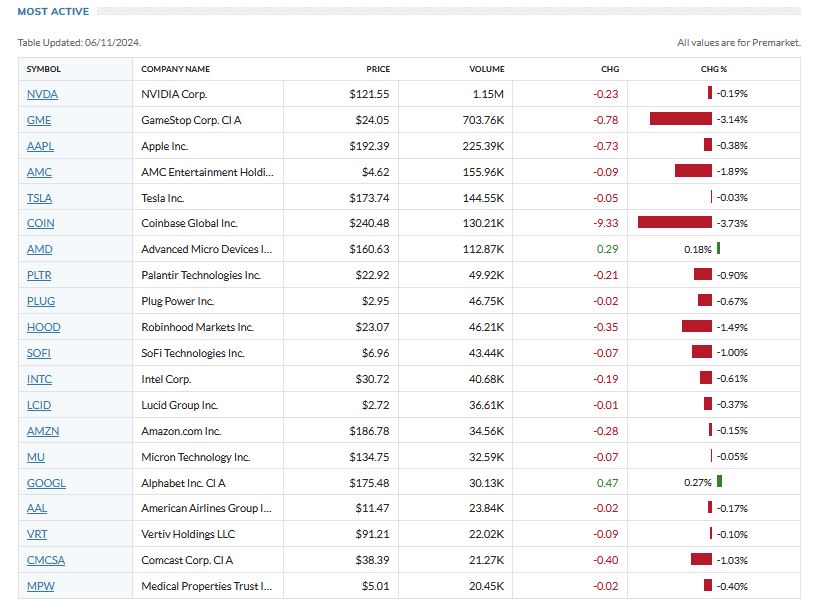The width and height of the screenshot is (831, 610).
Task: Open the TSLA ticker link
Action: 39,198
